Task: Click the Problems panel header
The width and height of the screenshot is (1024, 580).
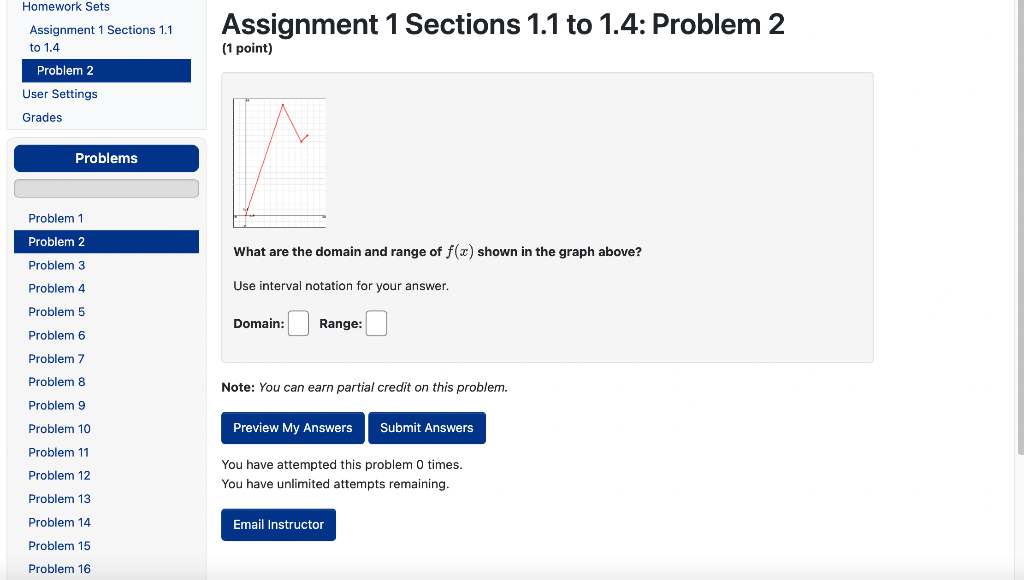Action: [x=106, y=158]
